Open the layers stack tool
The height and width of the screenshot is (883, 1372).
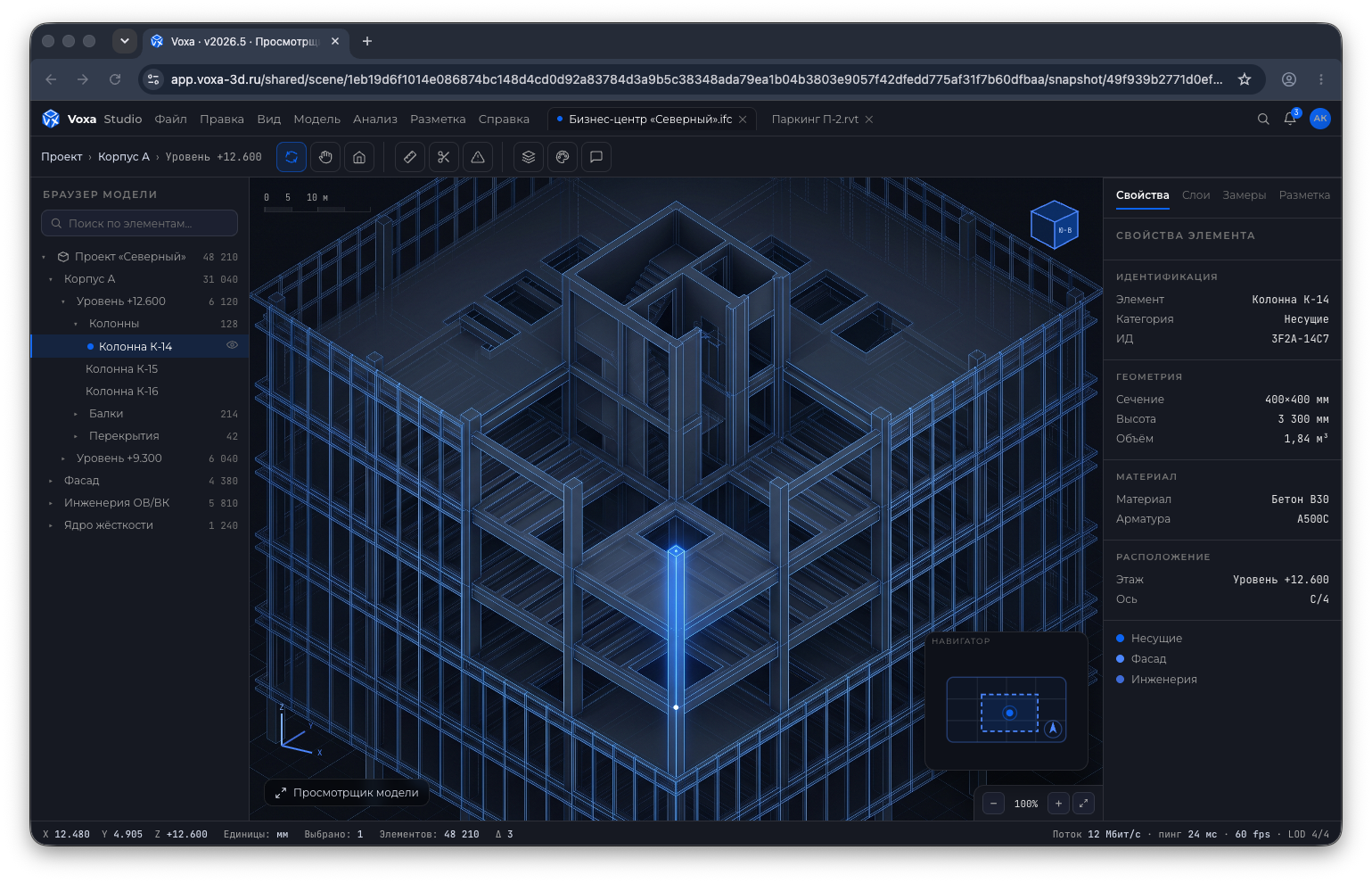[529, 157]
